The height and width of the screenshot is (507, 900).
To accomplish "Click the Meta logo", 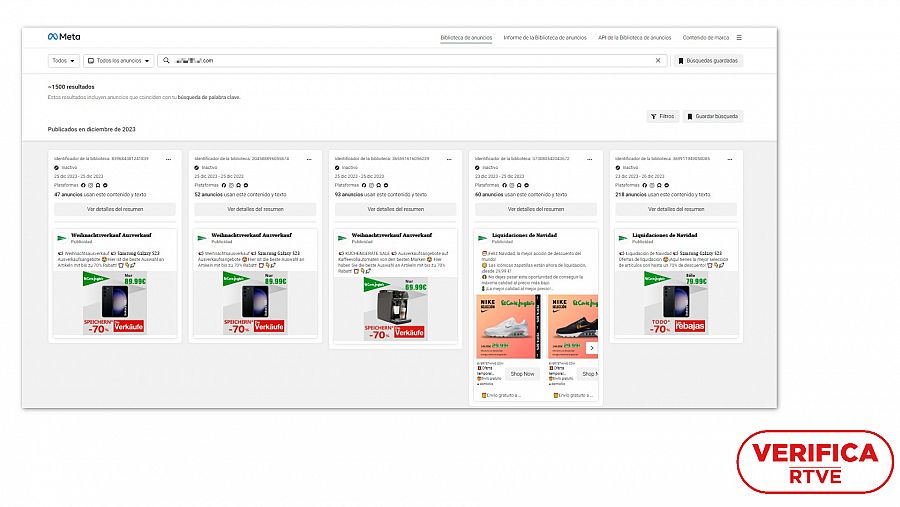I will point(64,37).
